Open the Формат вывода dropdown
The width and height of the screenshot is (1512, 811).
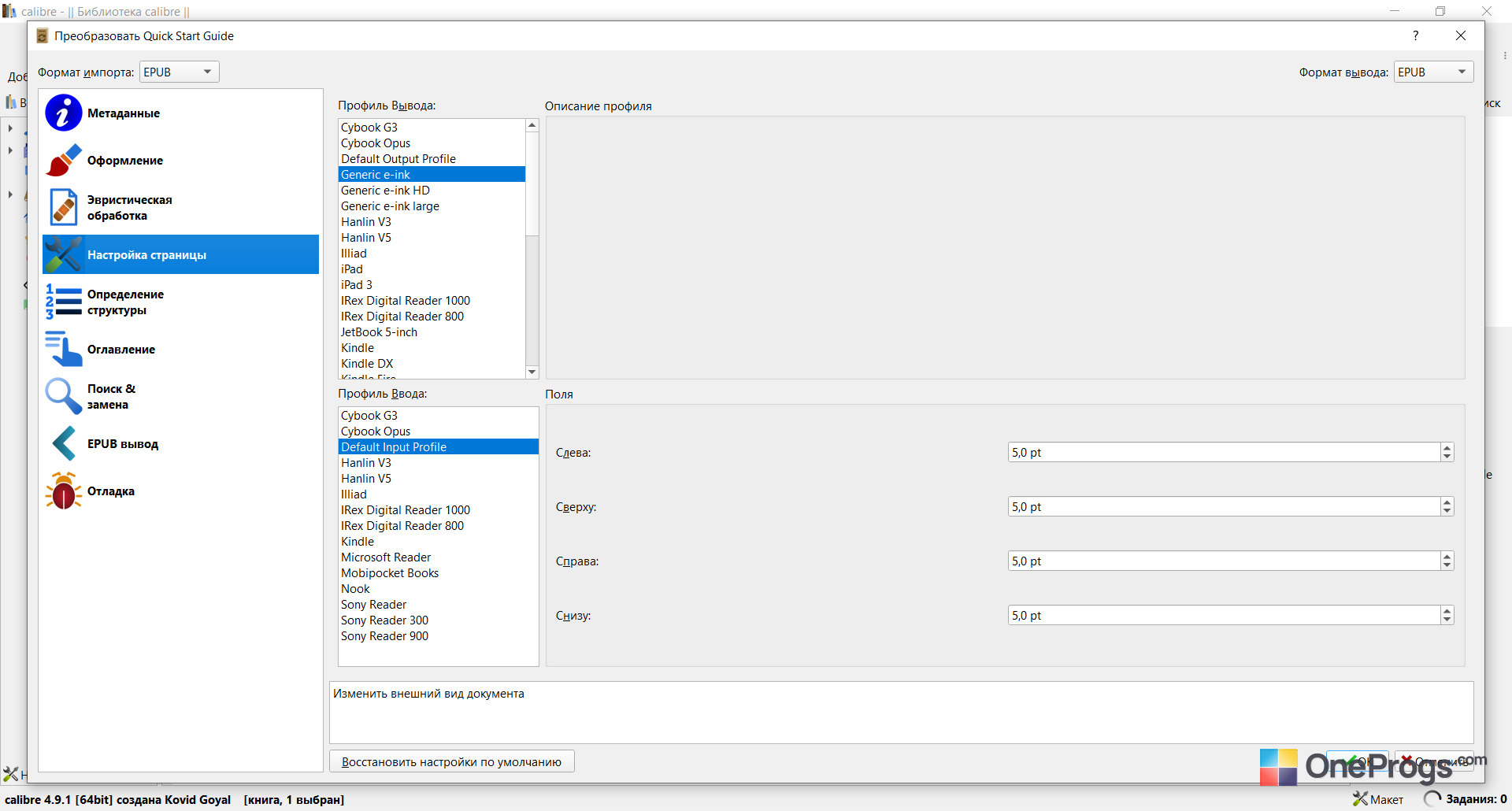click(x=1434, y=72)
